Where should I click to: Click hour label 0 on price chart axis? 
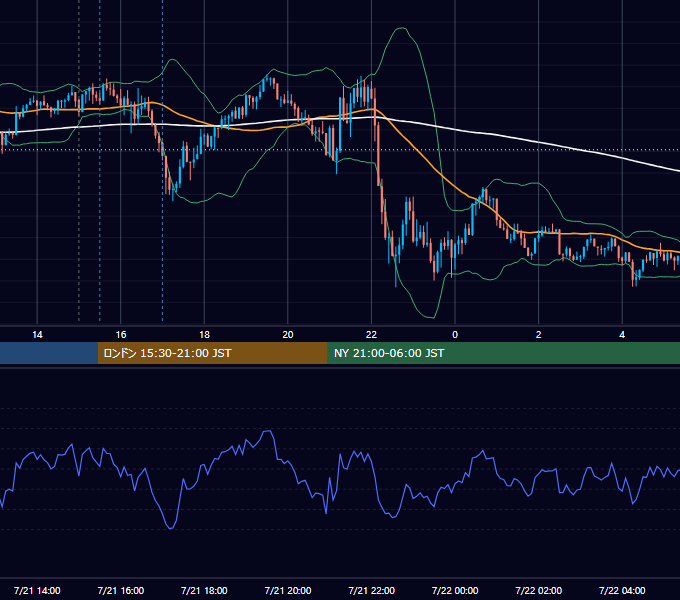point(455,335)
